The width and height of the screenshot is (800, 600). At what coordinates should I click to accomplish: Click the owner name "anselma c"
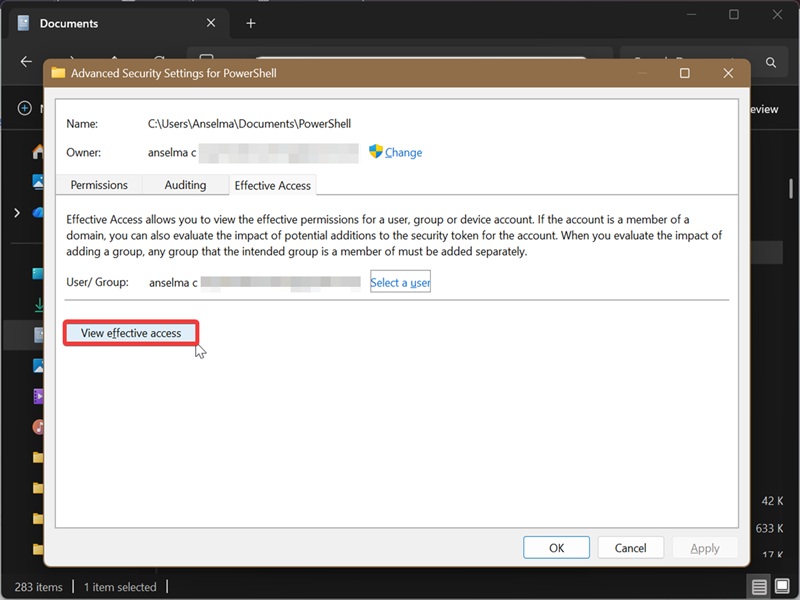(172, 152)
